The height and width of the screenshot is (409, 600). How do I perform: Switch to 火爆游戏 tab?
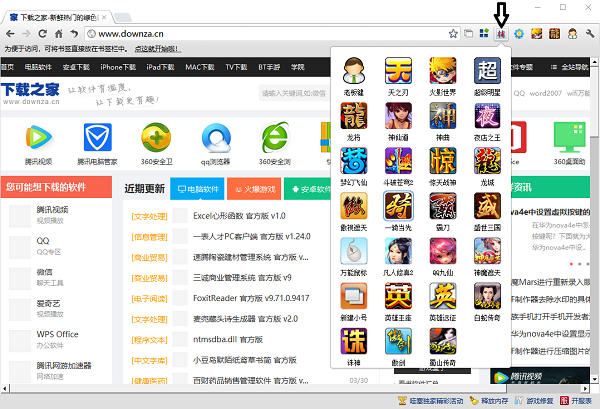coord(254,189)
